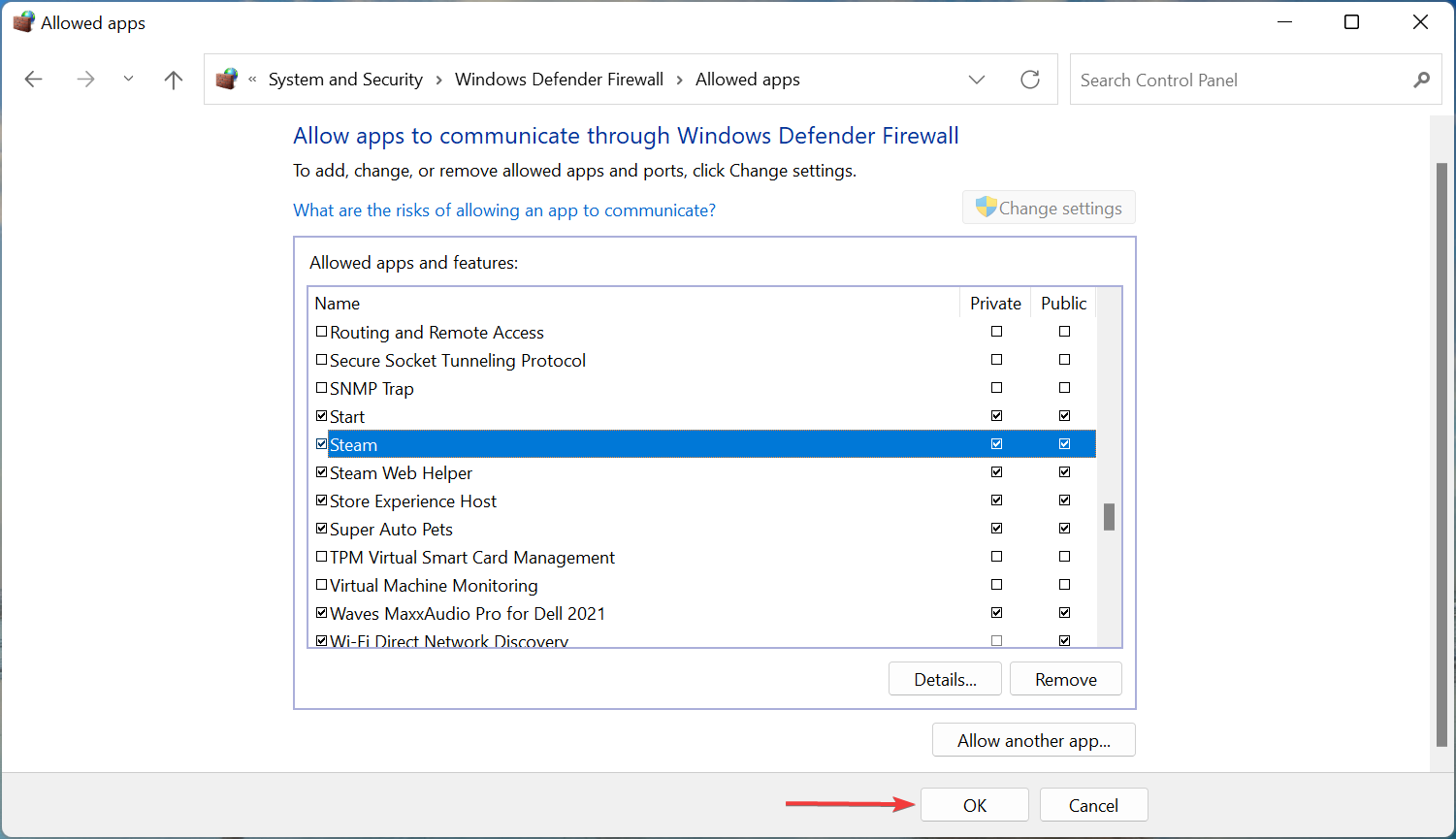Enable Virtual Machine Monitoring Public checkbox
Viewport: 1456px width, 839px height.
coord(1064,585)
